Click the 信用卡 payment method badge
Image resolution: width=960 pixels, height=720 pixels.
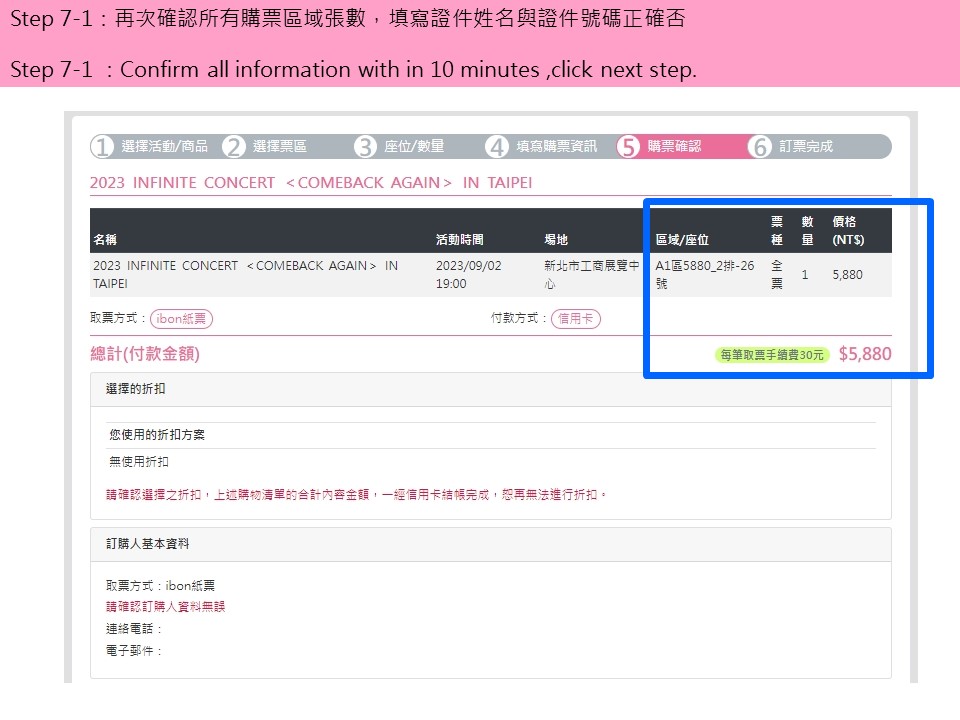point(576,318)
